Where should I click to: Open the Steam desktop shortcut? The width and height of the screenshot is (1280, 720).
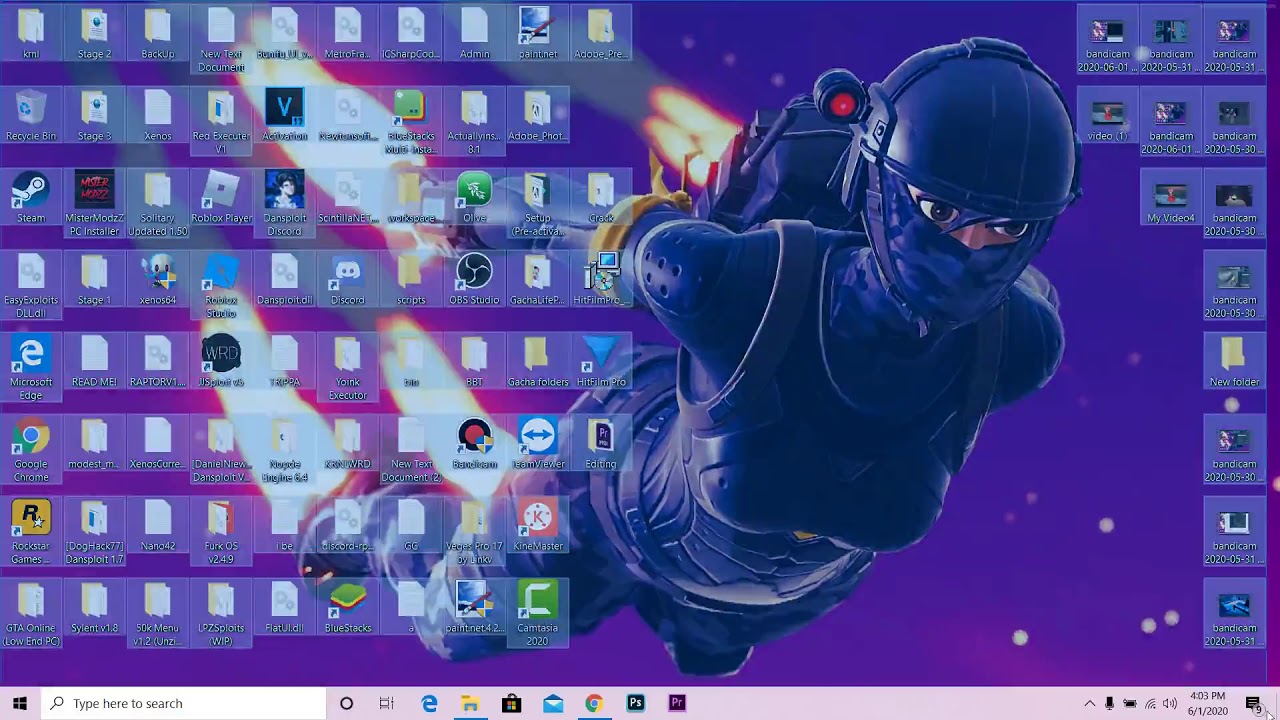pos(31,197)
